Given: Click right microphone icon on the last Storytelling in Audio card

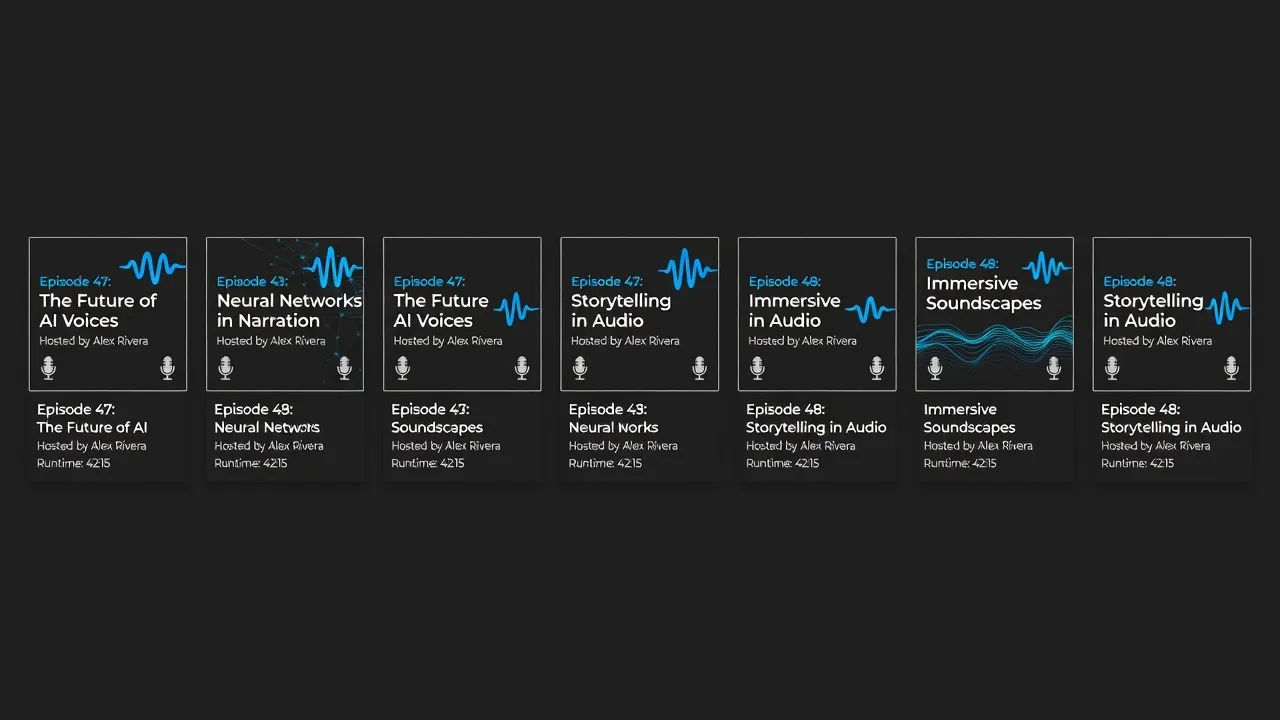Looking at the screenshot, I should point(1231,369).
